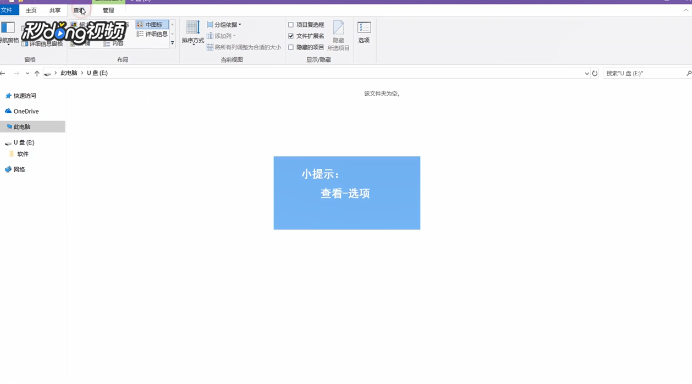This screenshot has height=384, width=692.
Task: Switch to the 共享 ribbon tab
Action: pos(55,11)
